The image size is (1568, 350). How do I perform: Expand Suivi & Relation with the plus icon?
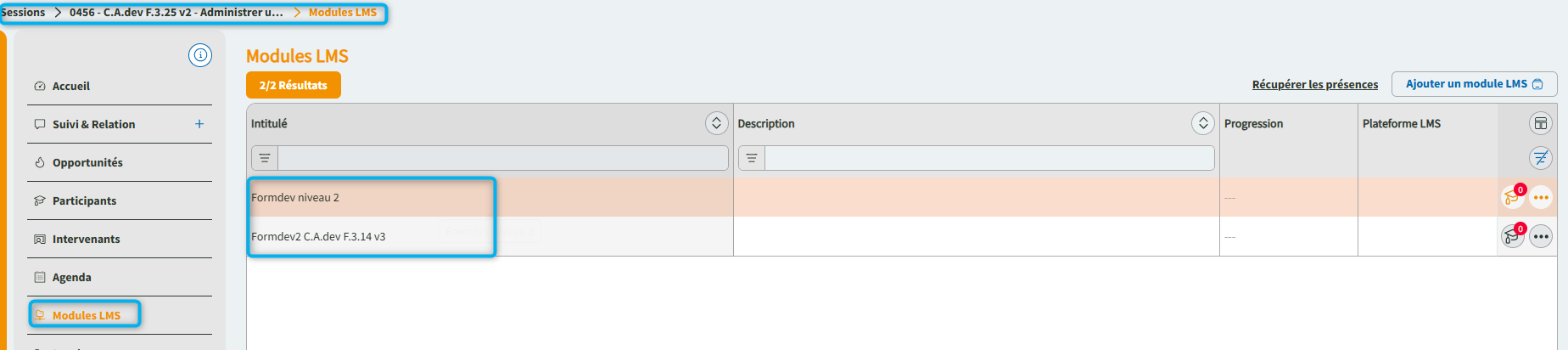199,124
